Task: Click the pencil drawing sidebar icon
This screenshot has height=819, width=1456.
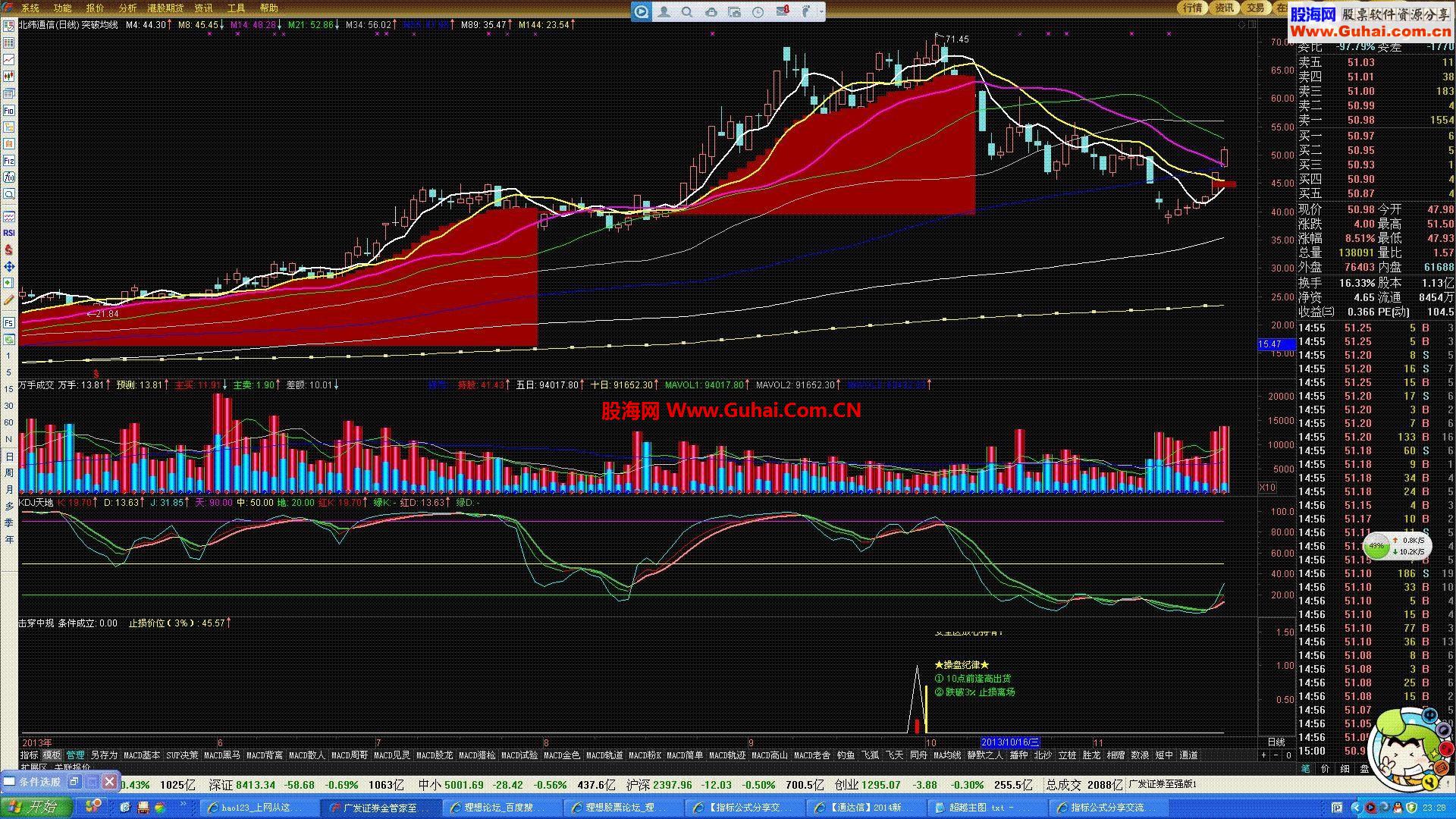Action: pos(9,300)
